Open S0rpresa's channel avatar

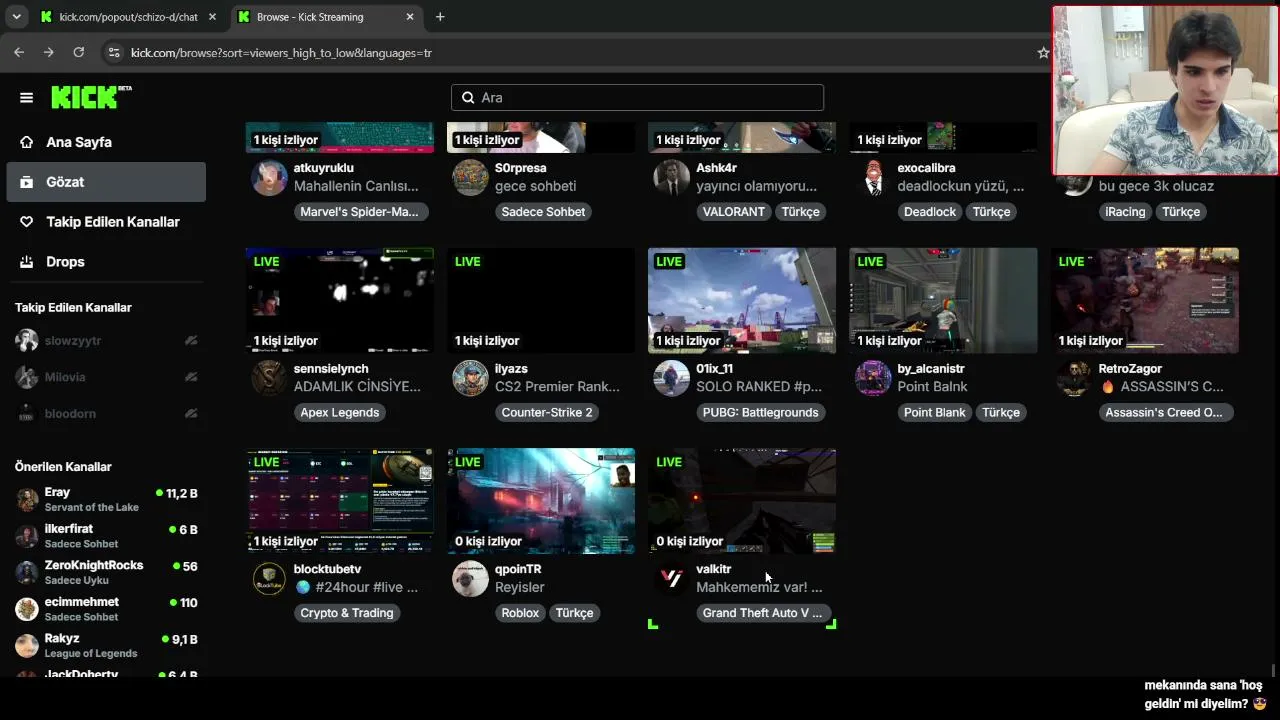[x=470, y=178]
